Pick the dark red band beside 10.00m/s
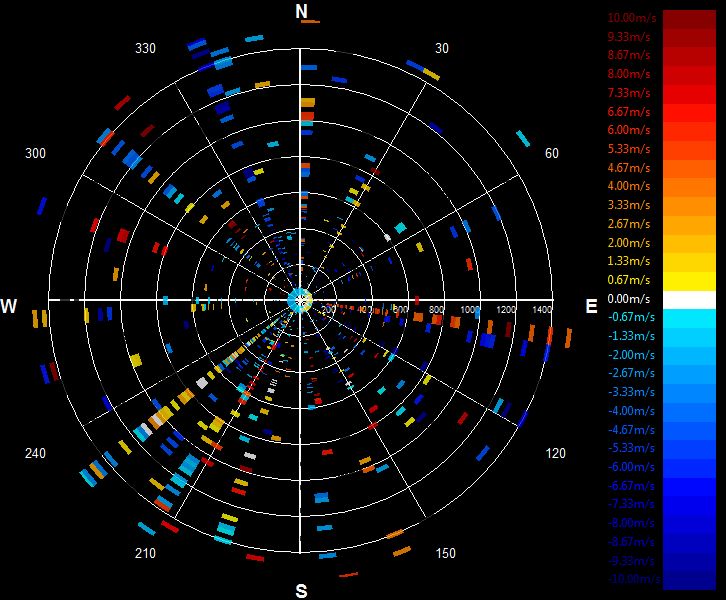The image size is (726, 600). click(689, 19)
